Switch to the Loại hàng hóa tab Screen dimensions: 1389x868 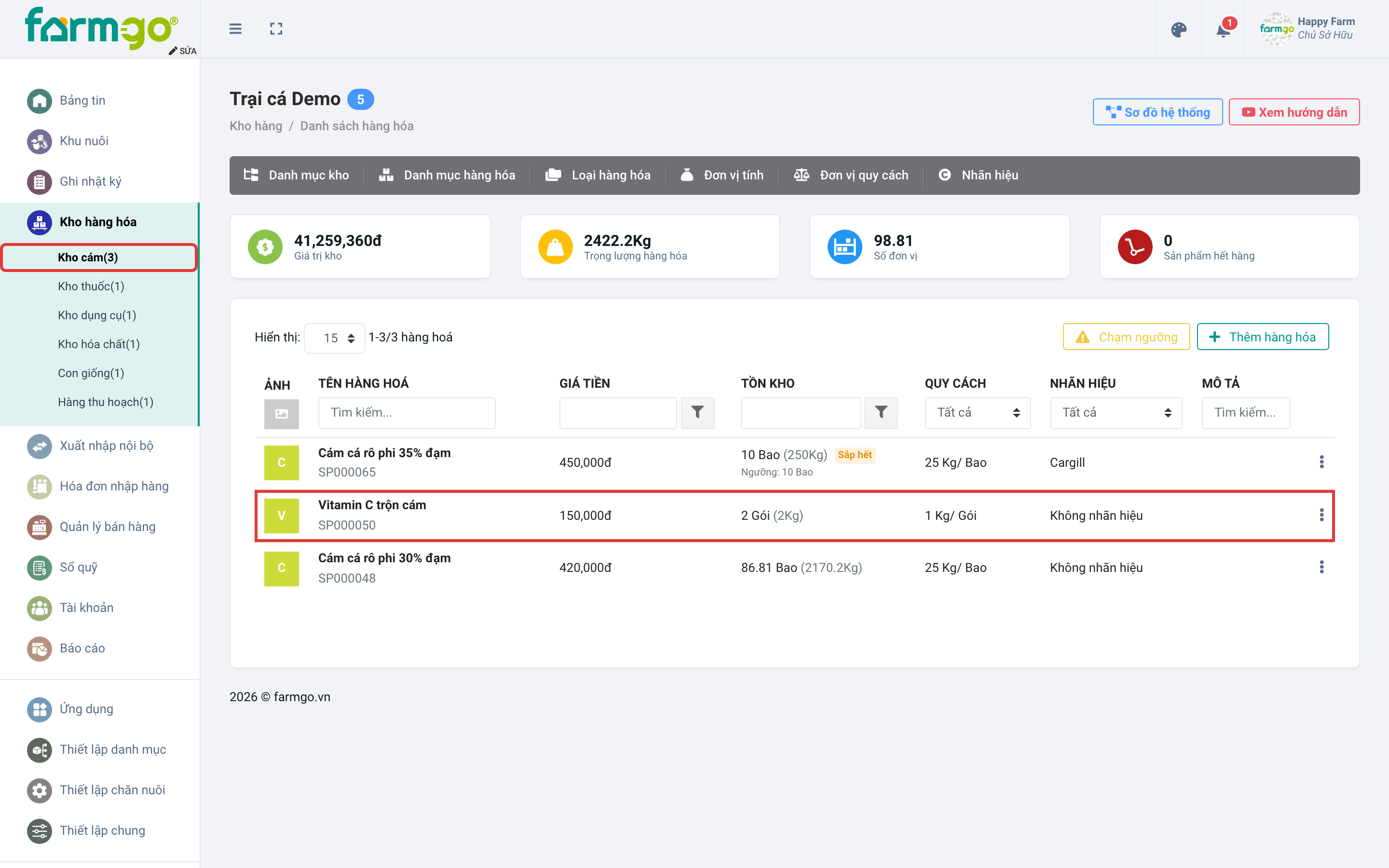point(598,175)
